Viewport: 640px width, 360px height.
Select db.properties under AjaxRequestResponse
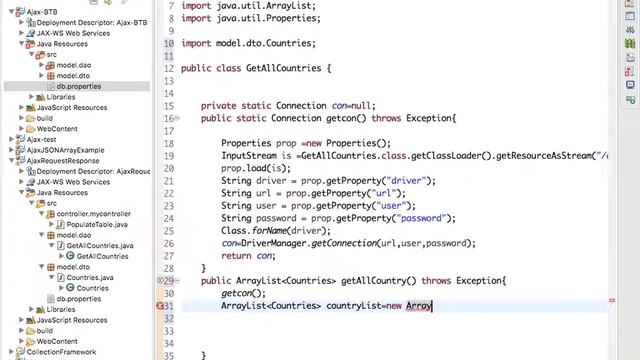(x=79, y=299)
